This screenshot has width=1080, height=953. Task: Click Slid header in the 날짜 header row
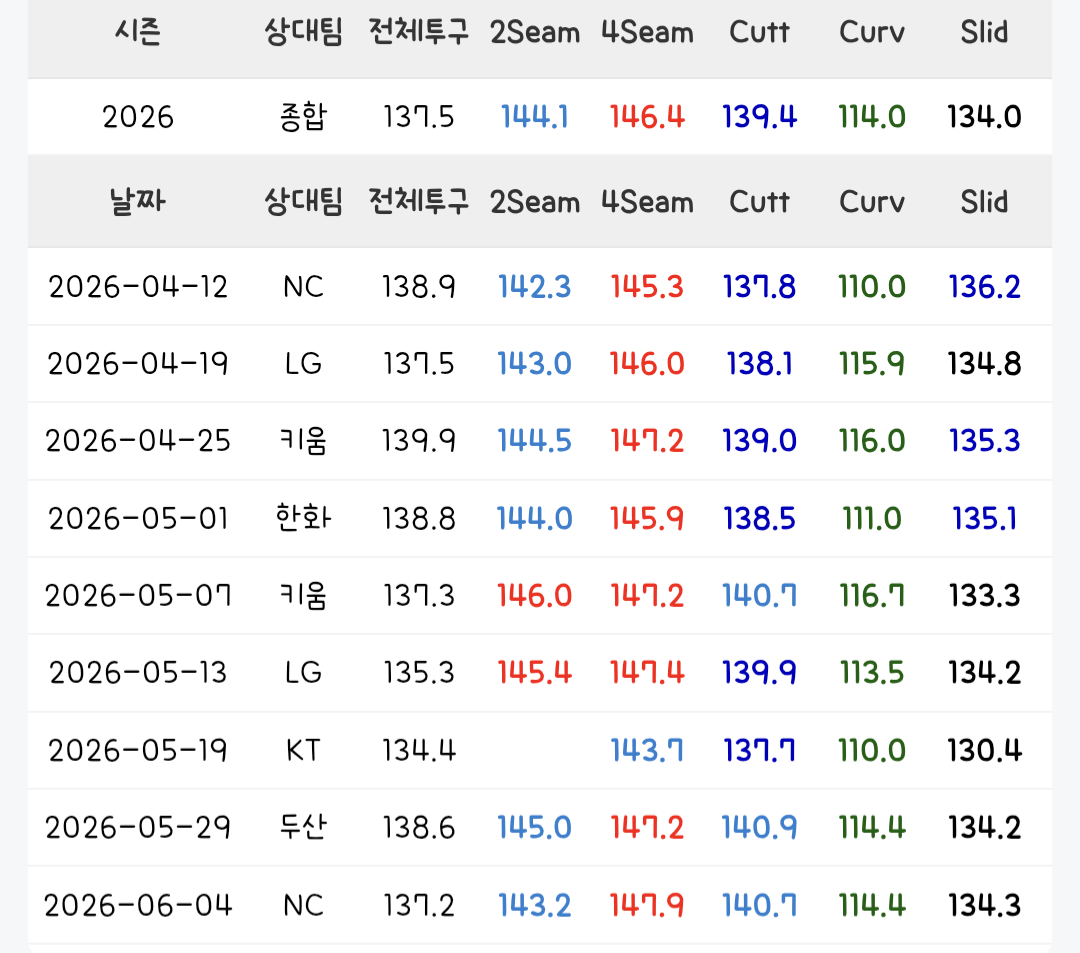[x=984, y=202]
